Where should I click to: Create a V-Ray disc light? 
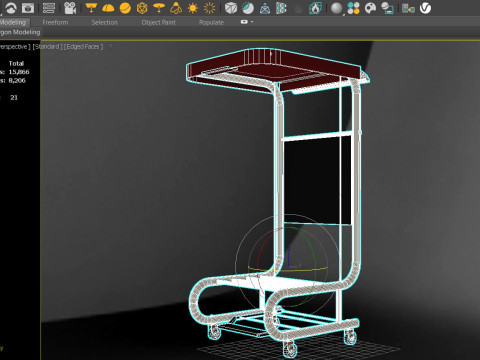(159, 8)
